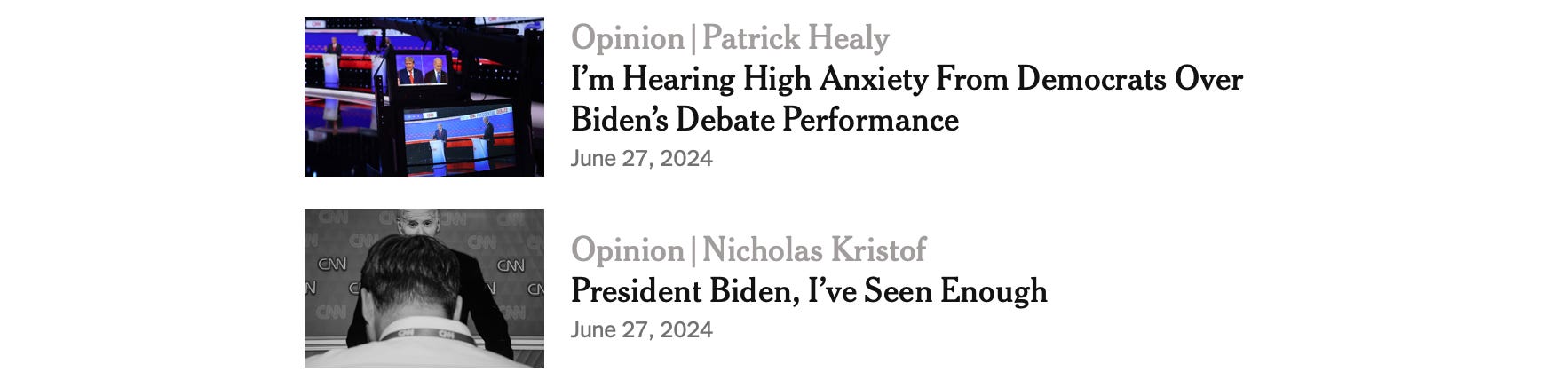Open the "I'm Hearing High Anxiety" headline

[906, 79]
